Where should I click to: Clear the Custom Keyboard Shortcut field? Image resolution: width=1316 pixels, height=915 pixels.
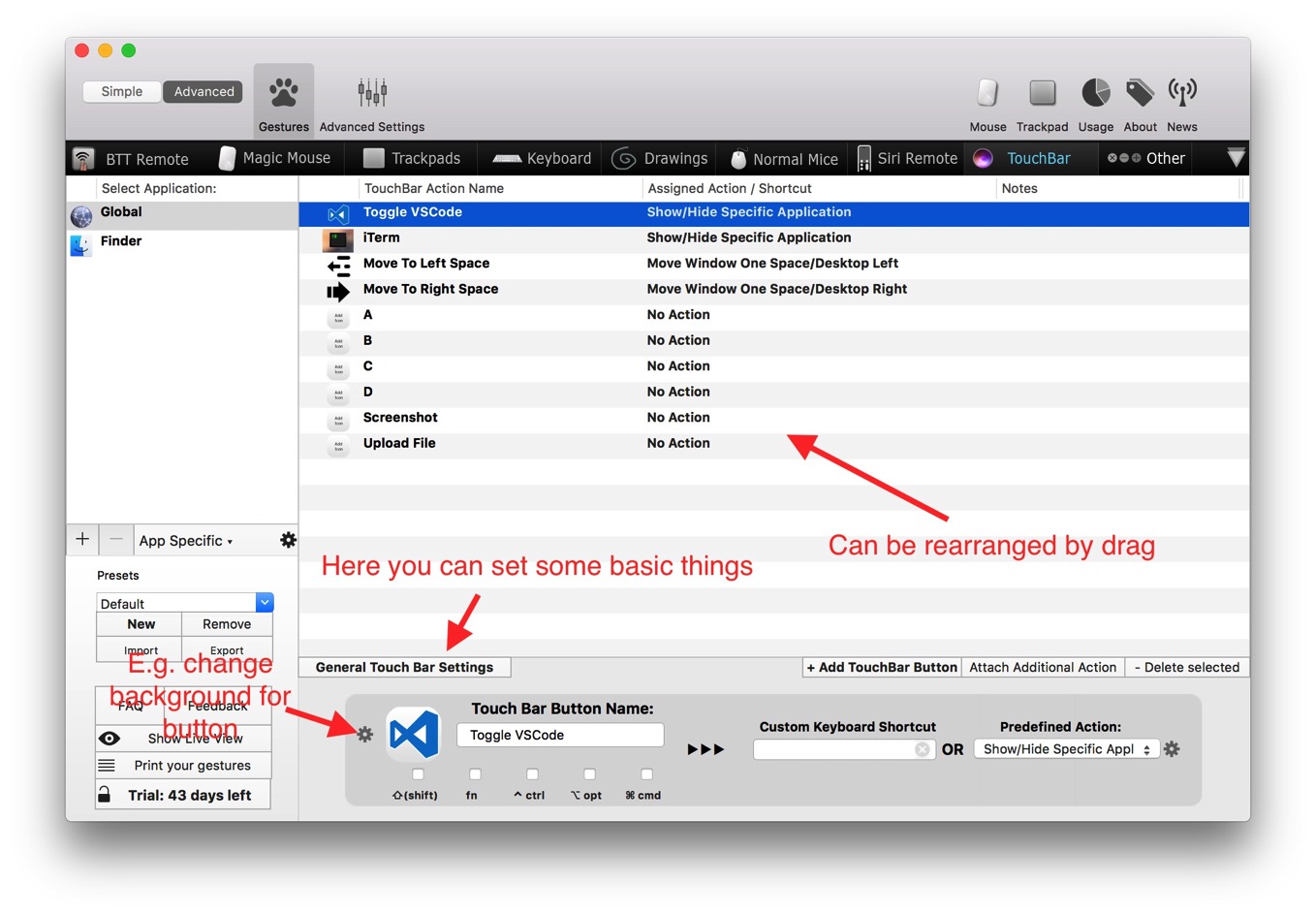(922, 749)
